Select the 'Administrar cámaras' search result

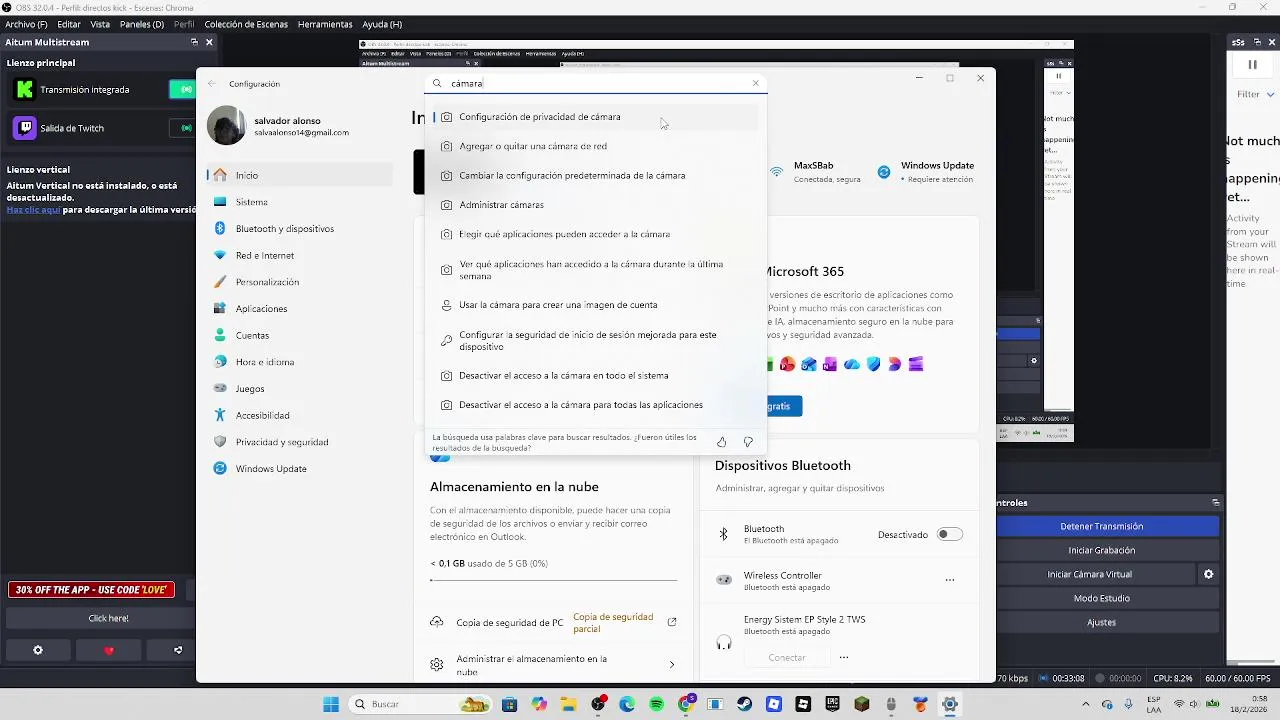pos(595,205)
